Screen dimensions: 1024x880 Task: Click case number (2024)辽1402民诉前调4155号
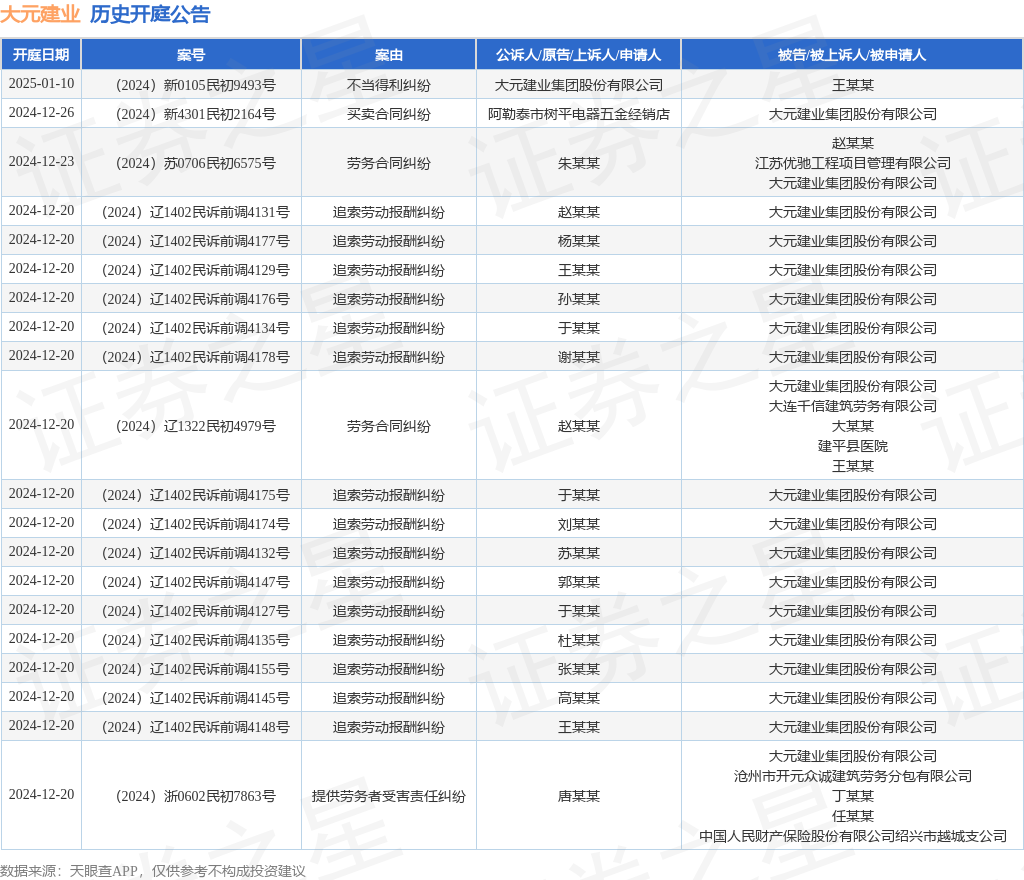click(x=196, y=669)
